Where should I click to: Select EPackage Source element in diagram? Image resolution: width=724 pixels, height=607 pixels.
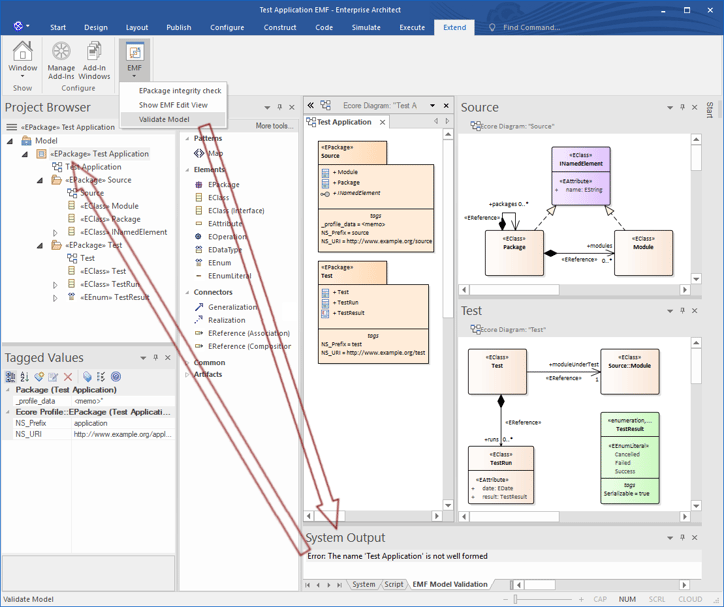click(x=376, y=196)
